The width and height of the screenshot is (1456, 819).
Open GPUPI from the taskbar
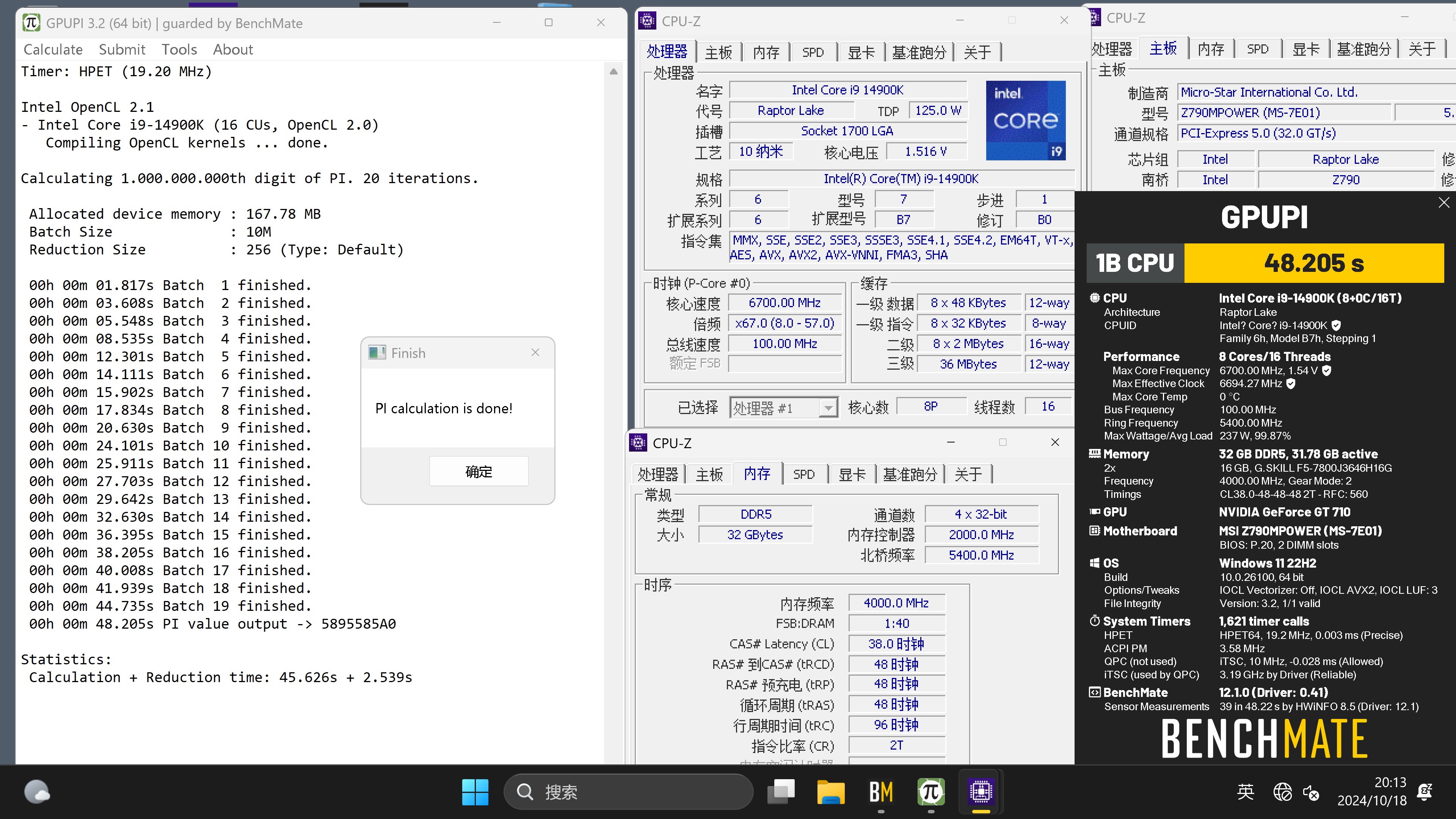pos(931,792)
